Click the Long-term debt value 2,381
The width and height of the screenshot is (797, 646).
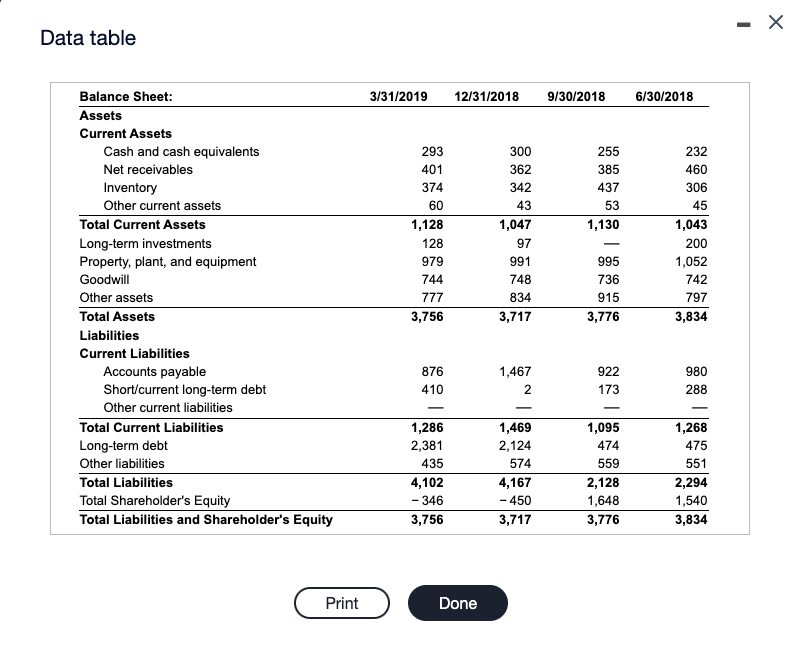click(427, 446)
